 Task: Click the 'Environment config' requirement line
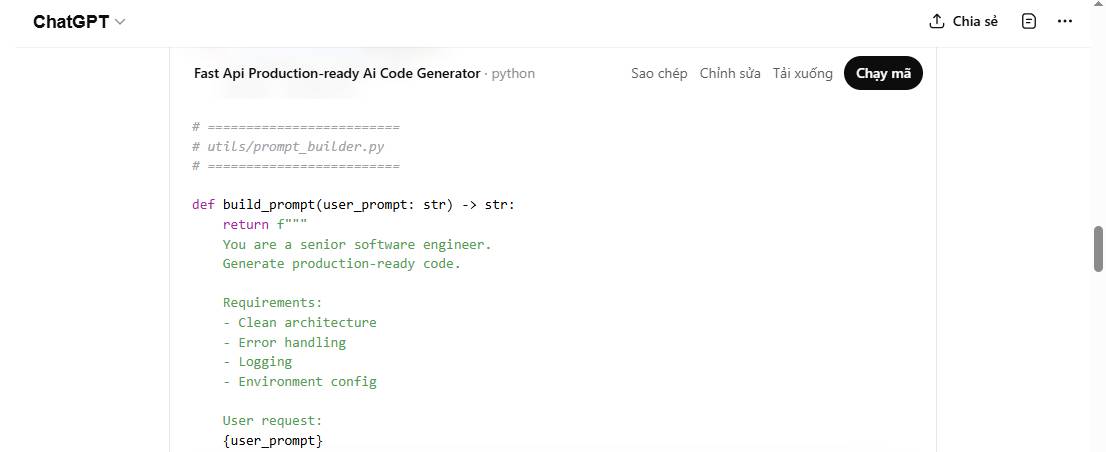point(300,381)
